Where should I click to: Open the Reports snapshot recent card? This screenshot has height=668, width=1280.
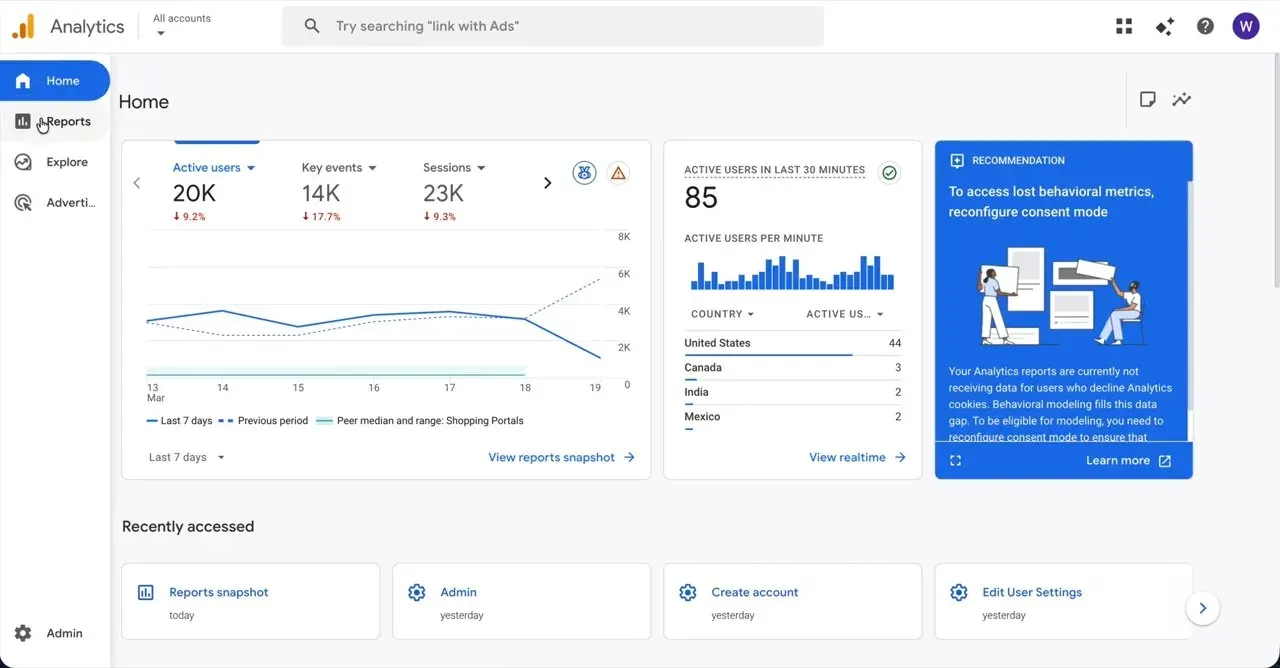coord(251,601)
